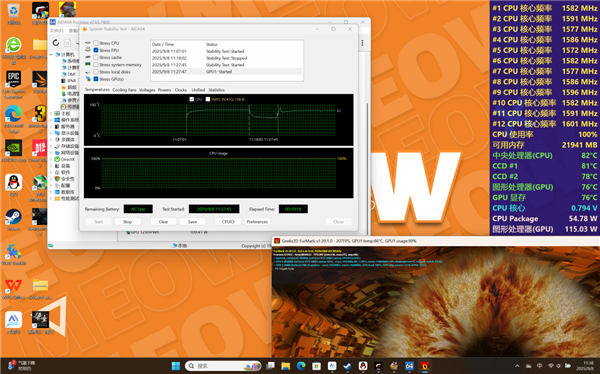This screenshot has height=374, width=600.
Task: Click the Preferences button
Action: 257,222
